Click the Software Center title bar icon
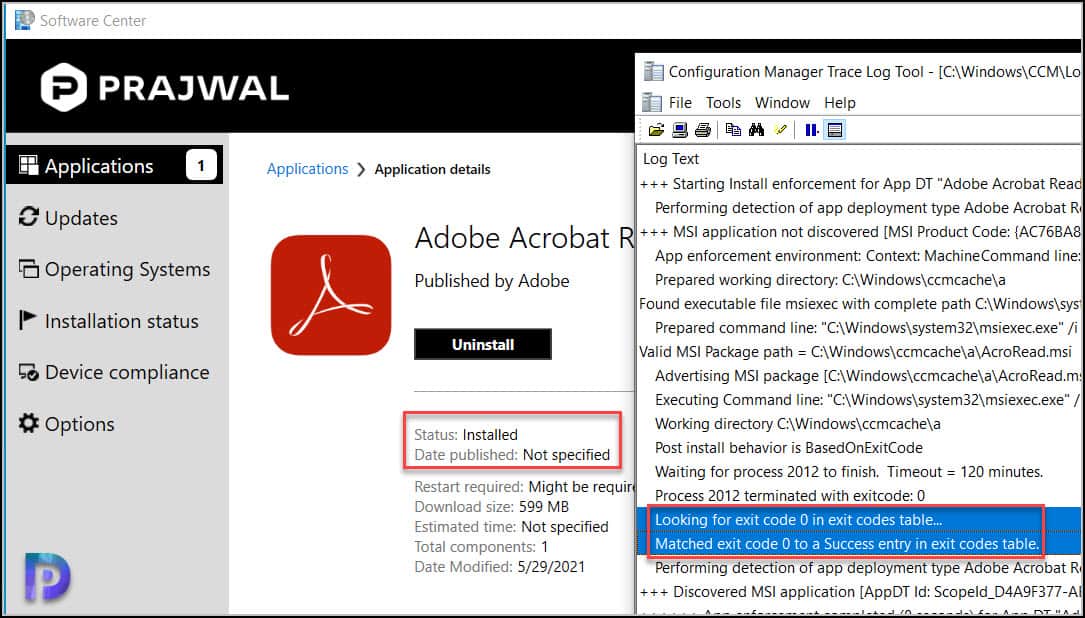 click(x=24, y=21)
